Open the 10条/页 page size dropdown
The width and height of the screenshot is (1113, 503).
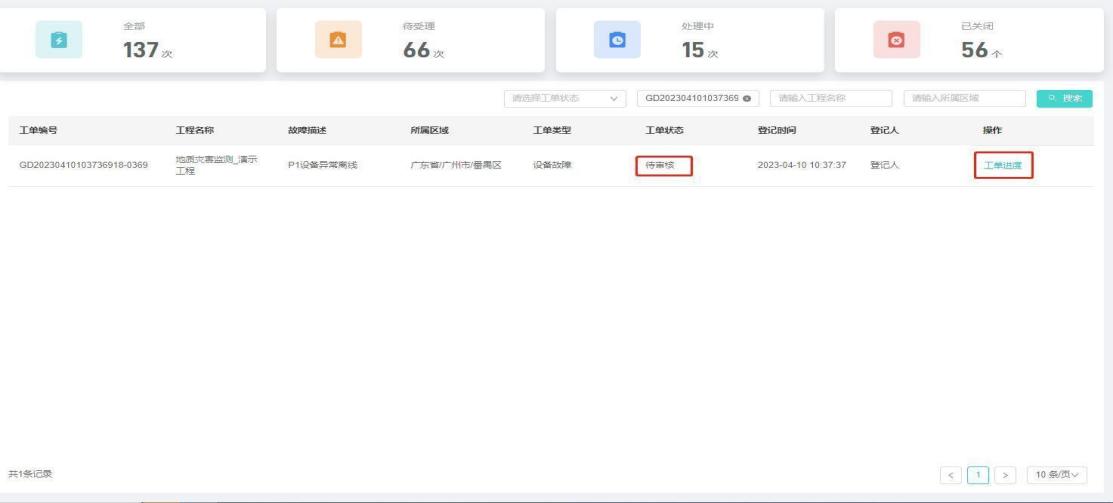coord(1057,474)
